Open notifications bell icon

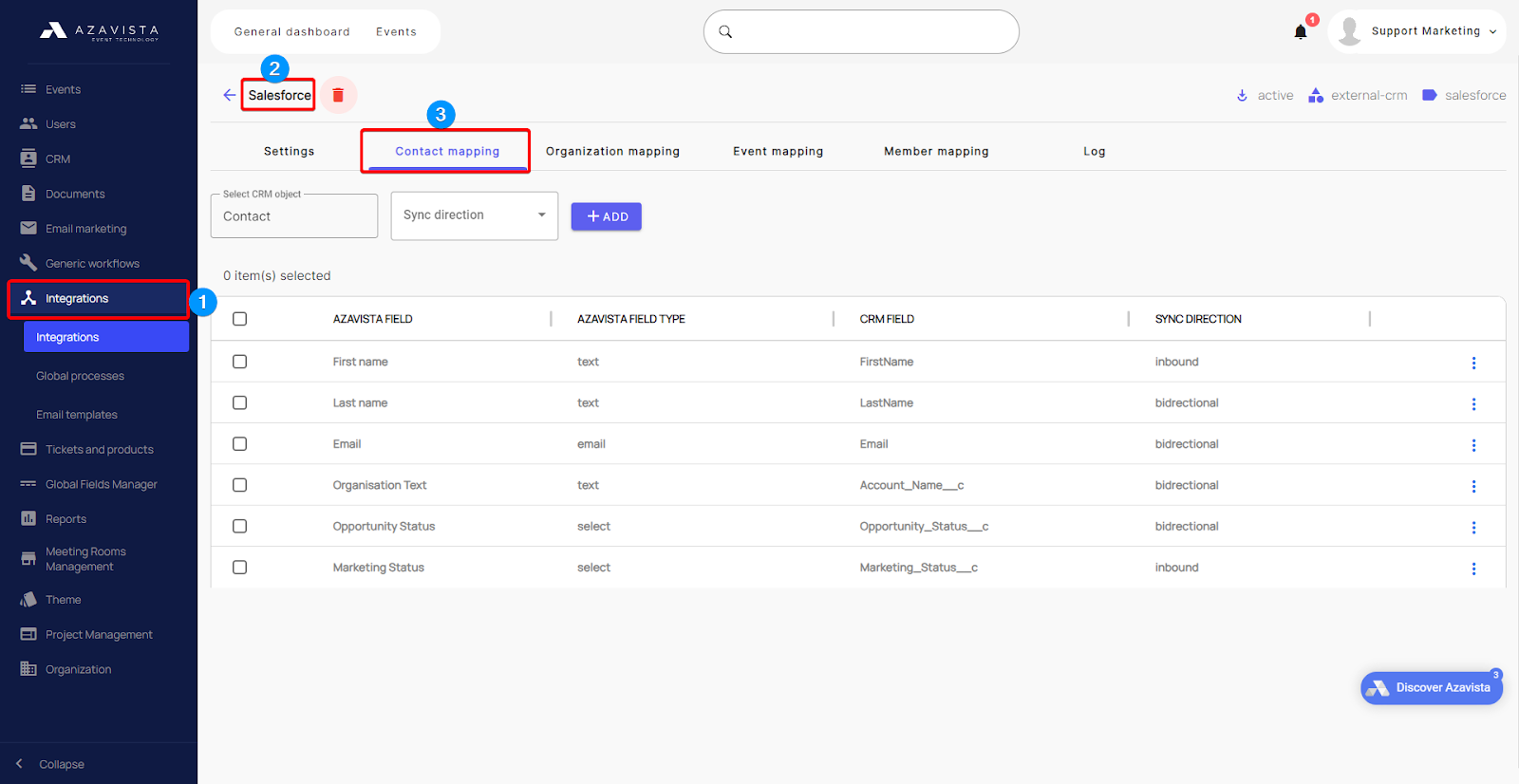[1301, 31]
